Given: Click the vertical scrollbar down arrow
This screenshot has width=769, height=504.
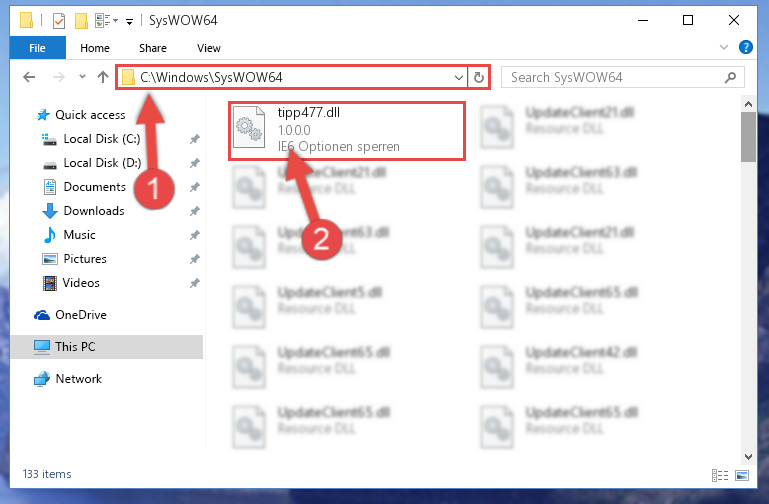Looking at the screenshot, I should coord(748,456).
